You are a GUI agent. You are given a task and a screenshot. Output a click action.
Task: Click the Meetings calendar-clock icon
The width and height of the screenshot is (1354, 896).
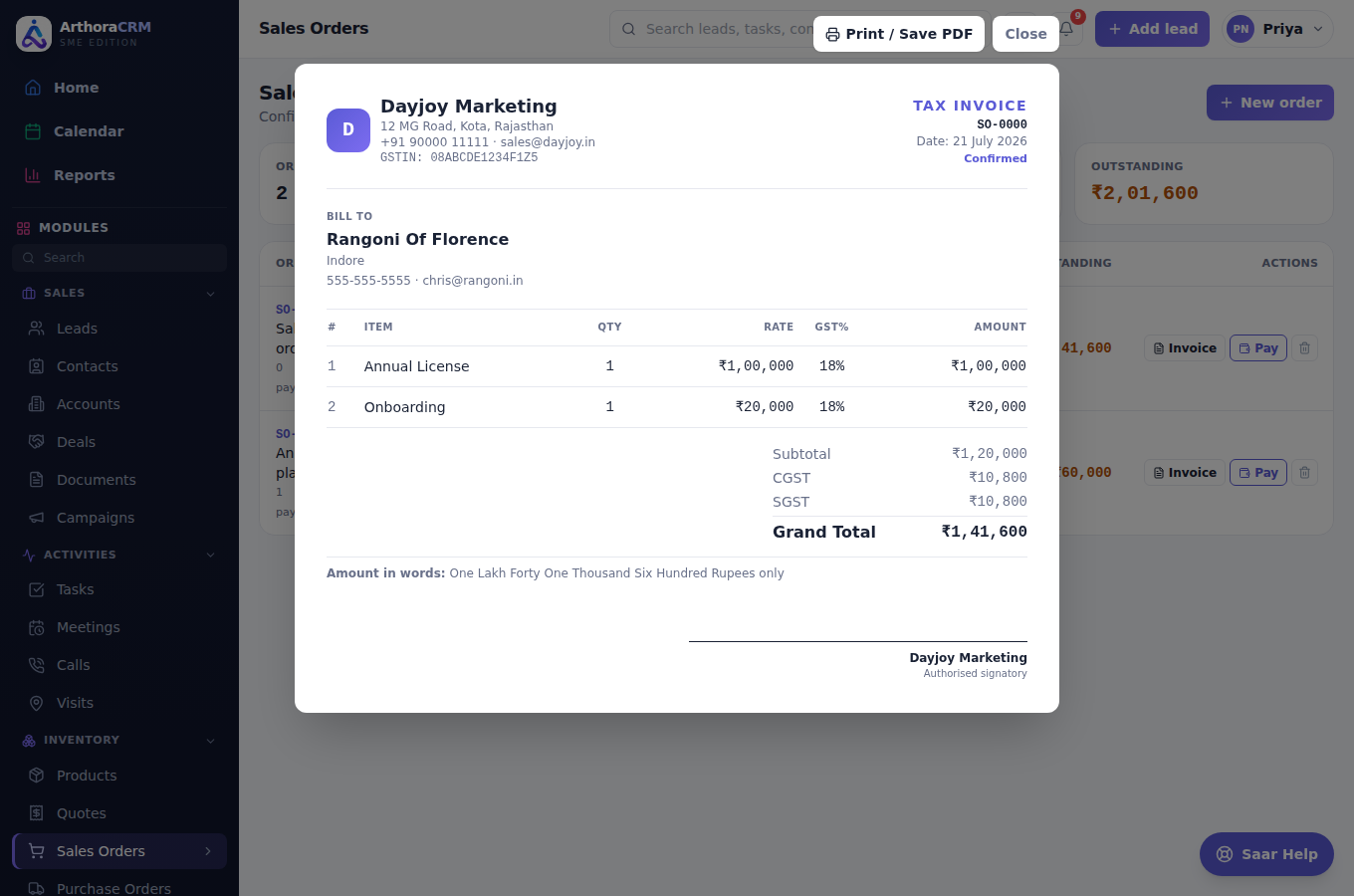(x=37, y=627)
